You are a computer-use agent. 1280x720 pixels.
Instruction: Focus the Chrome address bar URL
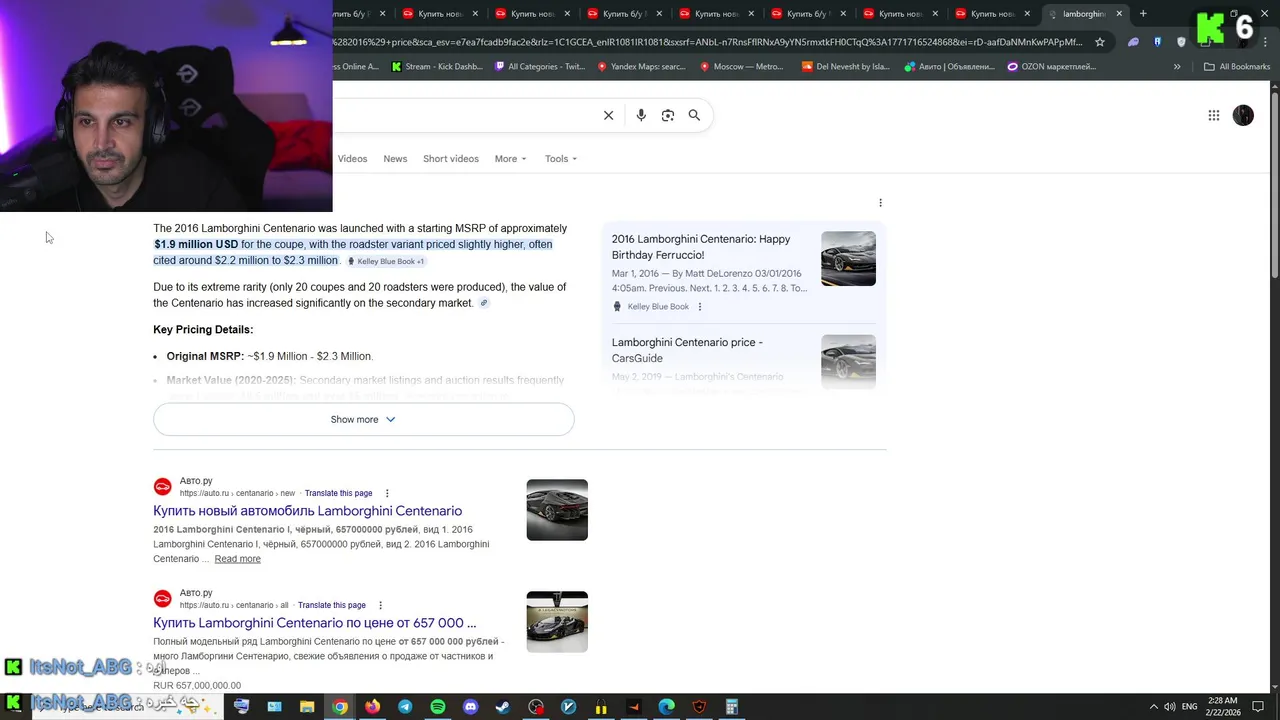(708, 42)
